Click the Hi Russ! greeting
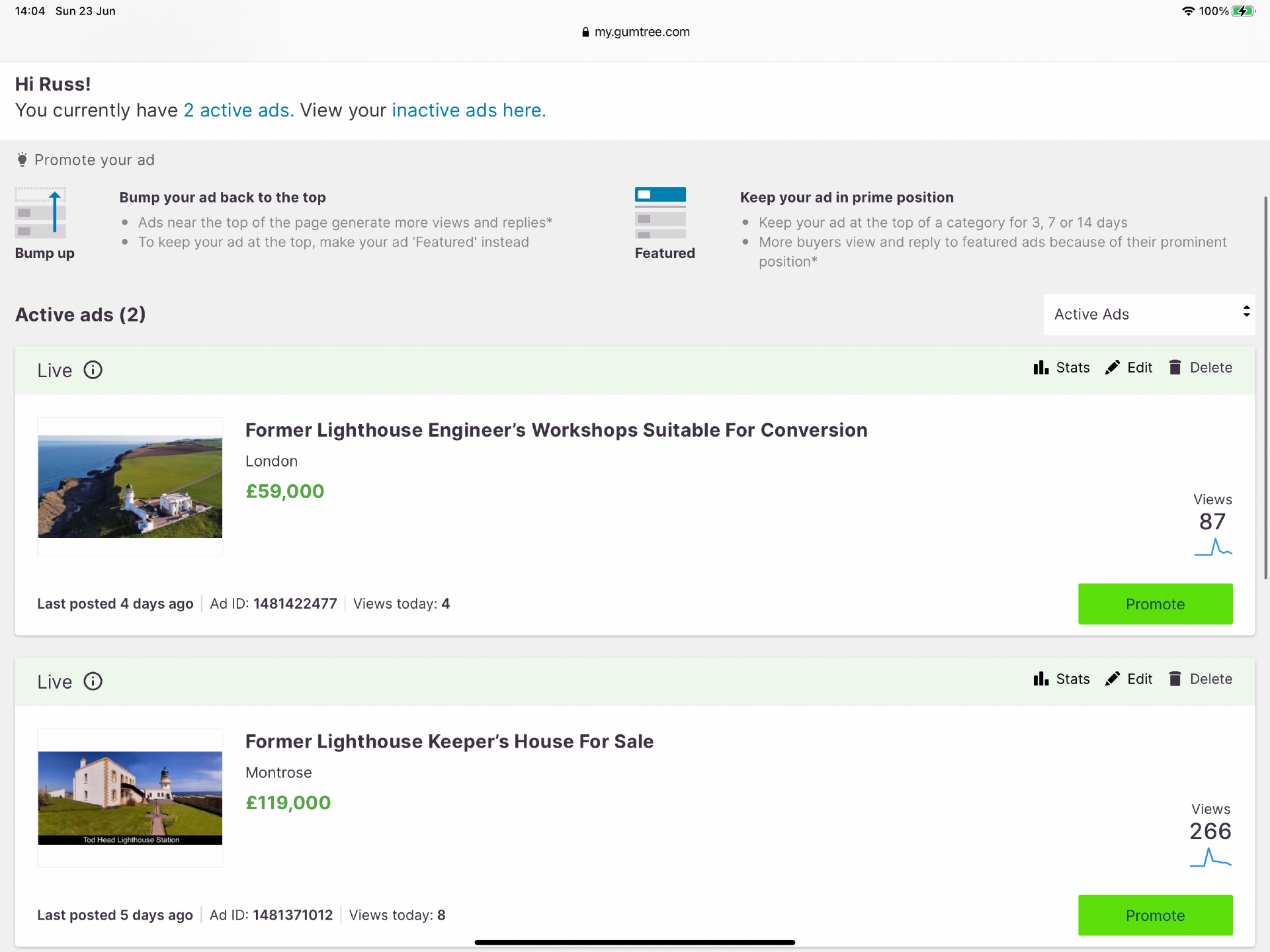 (x=53, y=84)
